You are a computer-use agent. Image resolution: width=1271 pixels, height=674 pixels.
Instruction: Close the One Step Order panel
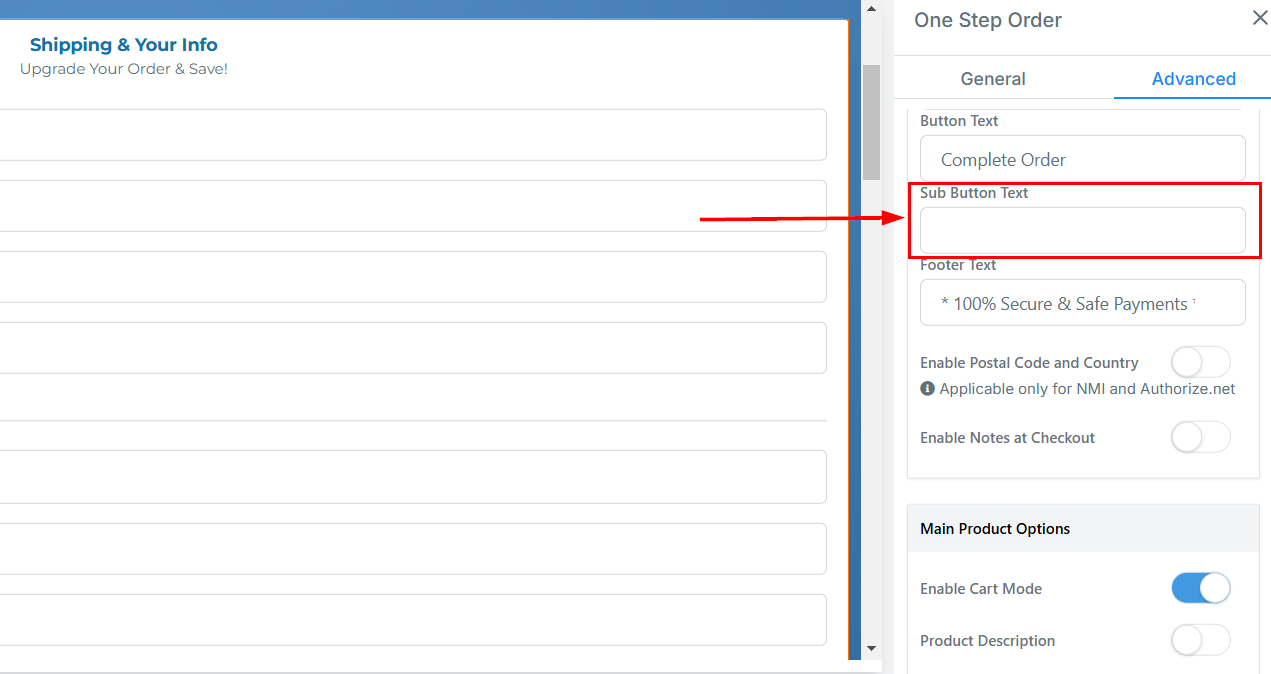pos(1259,18)
